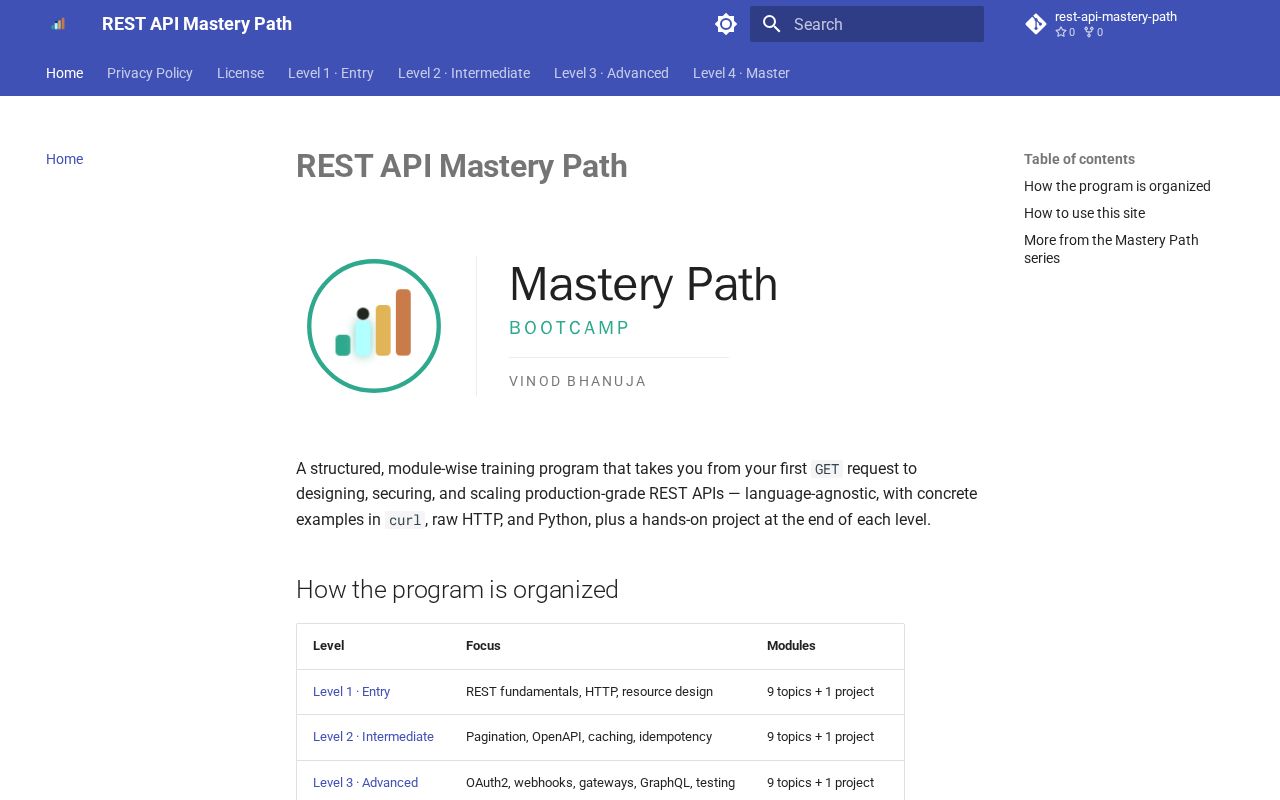Click modules cell in Level 1 row
Image resolution: width=1280 pixels, height=800 pixels.
coord(820,692)
